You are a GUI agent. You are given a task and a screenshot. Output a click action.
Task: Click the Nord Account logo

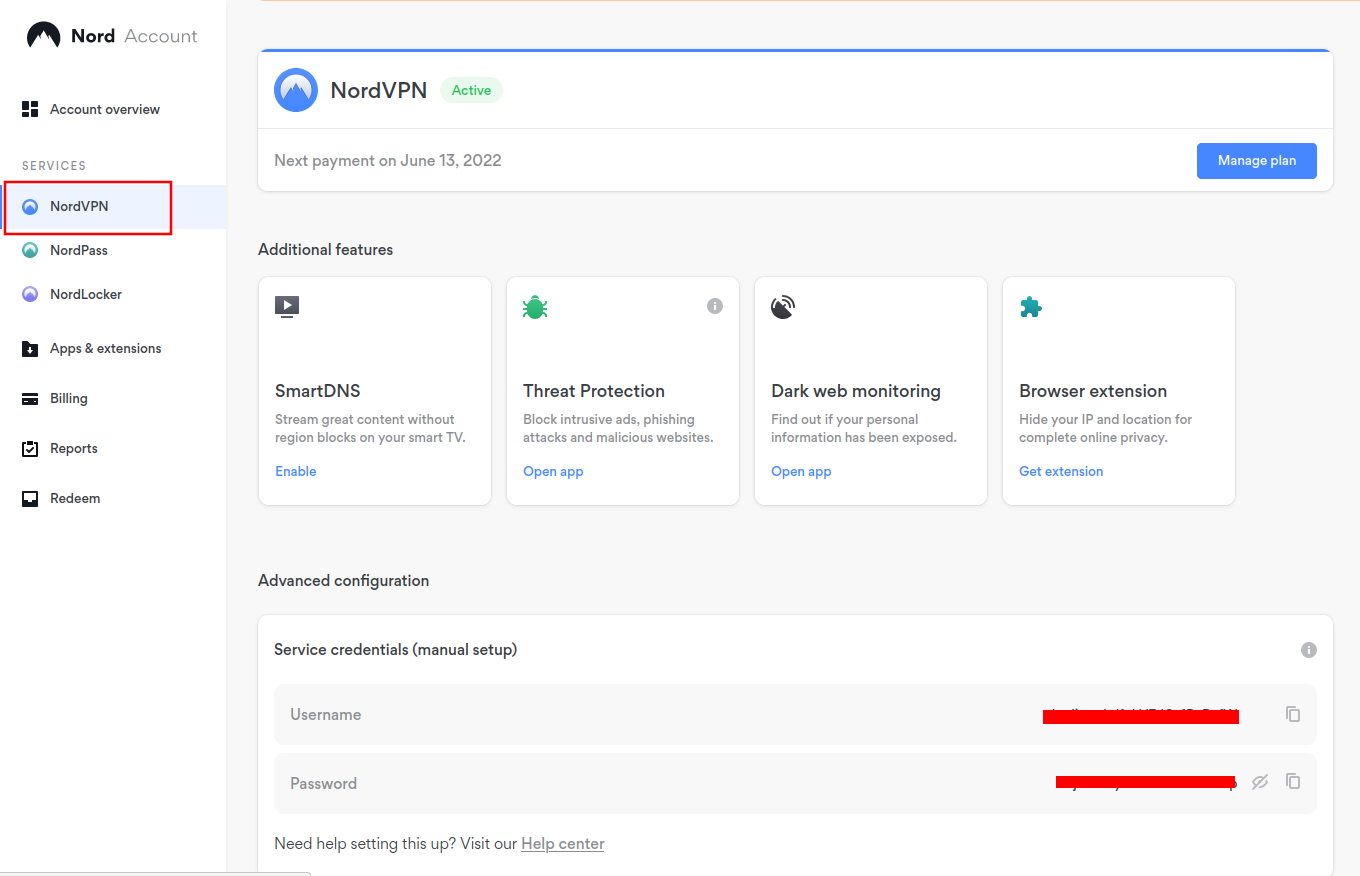tap(111, 36)
